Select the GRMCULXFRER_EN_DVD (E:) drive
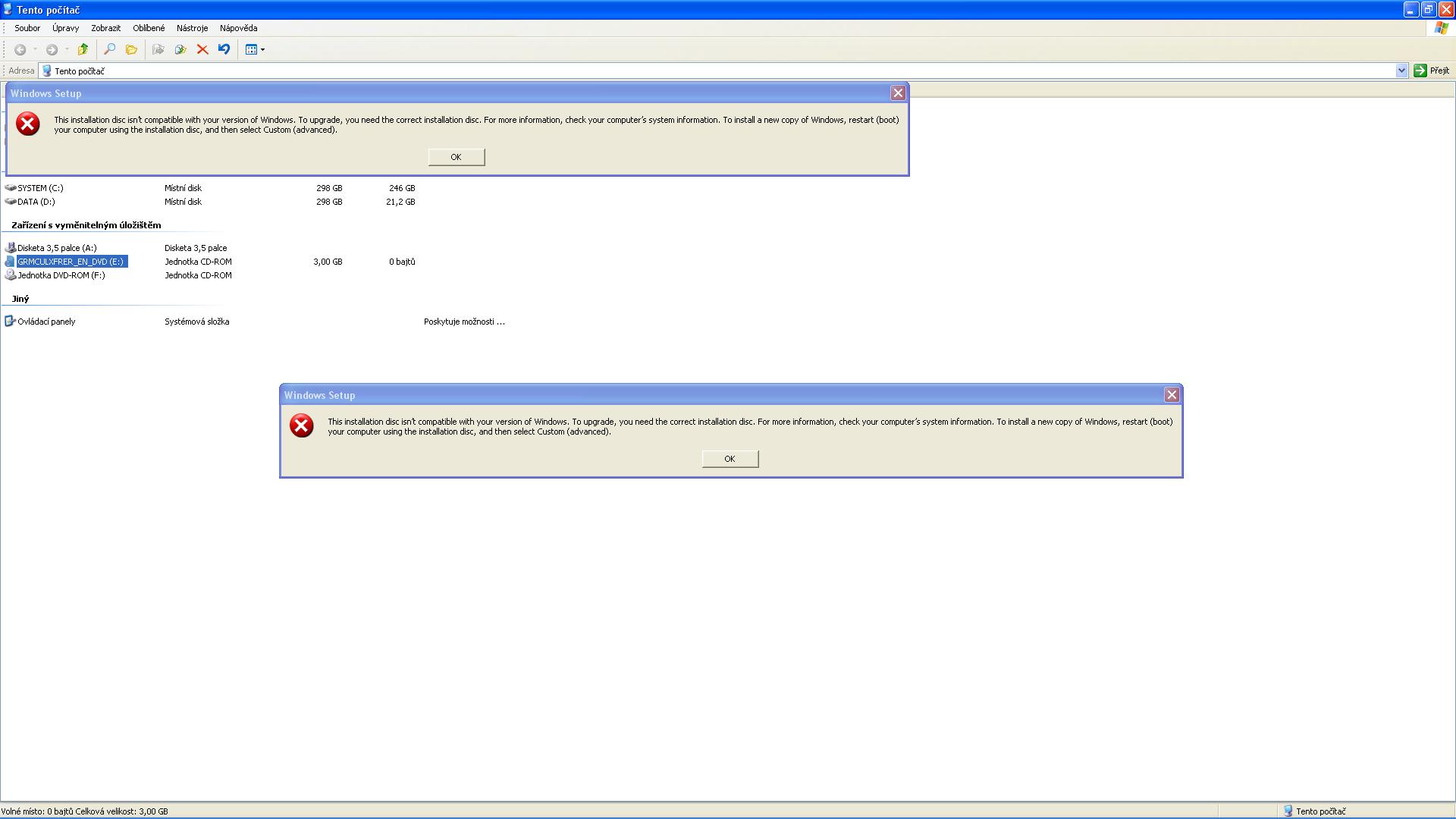 click(71, 262)
